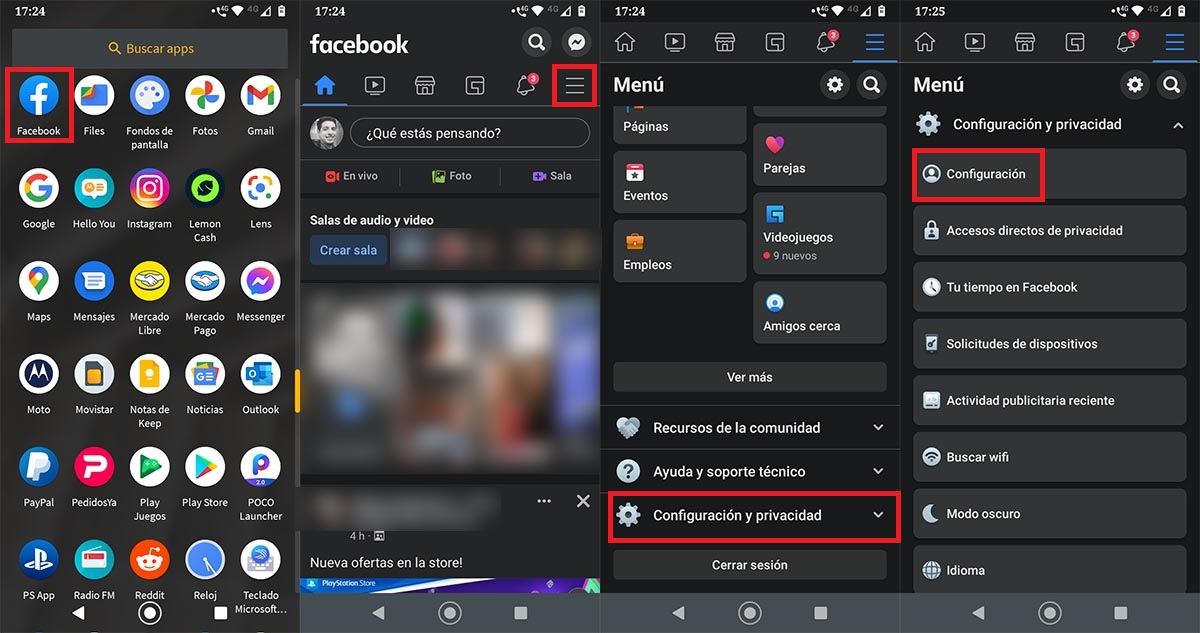
Task: Open the Reddit app
Action: pos(149,560)
